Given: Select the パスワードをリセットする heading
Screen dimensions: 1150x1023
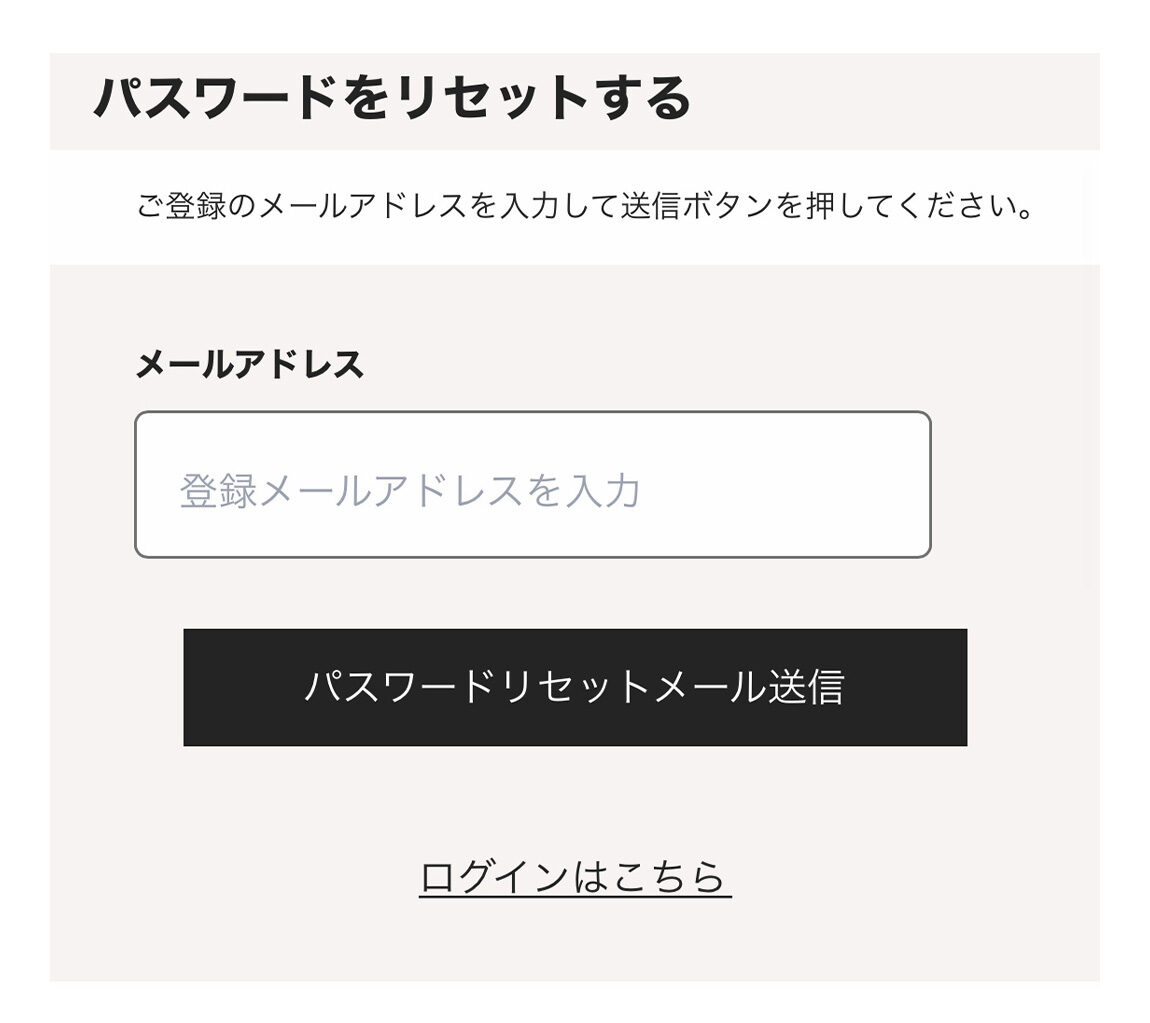Looking at the screenshot, I should click(x=392, y=98).
